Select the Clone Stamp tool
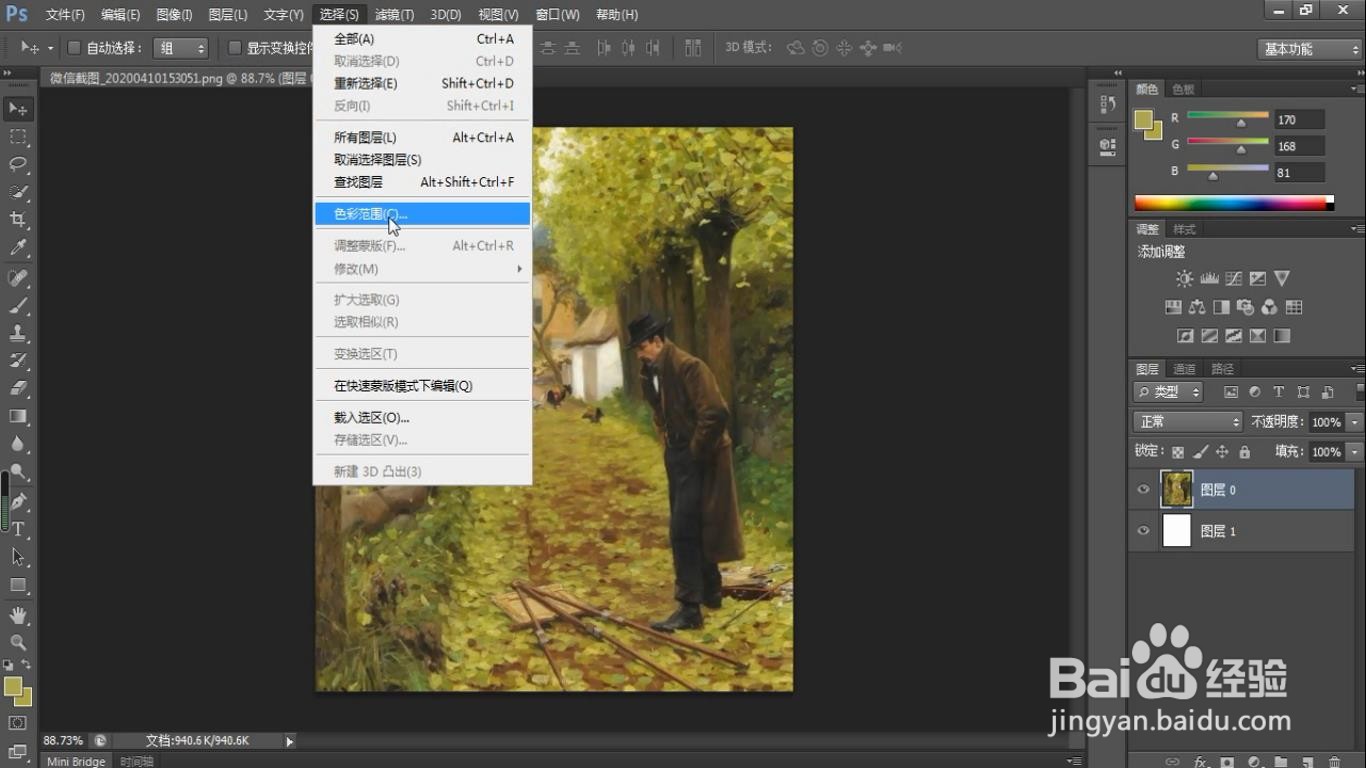The image size is (1366, 768). [18, 333]
